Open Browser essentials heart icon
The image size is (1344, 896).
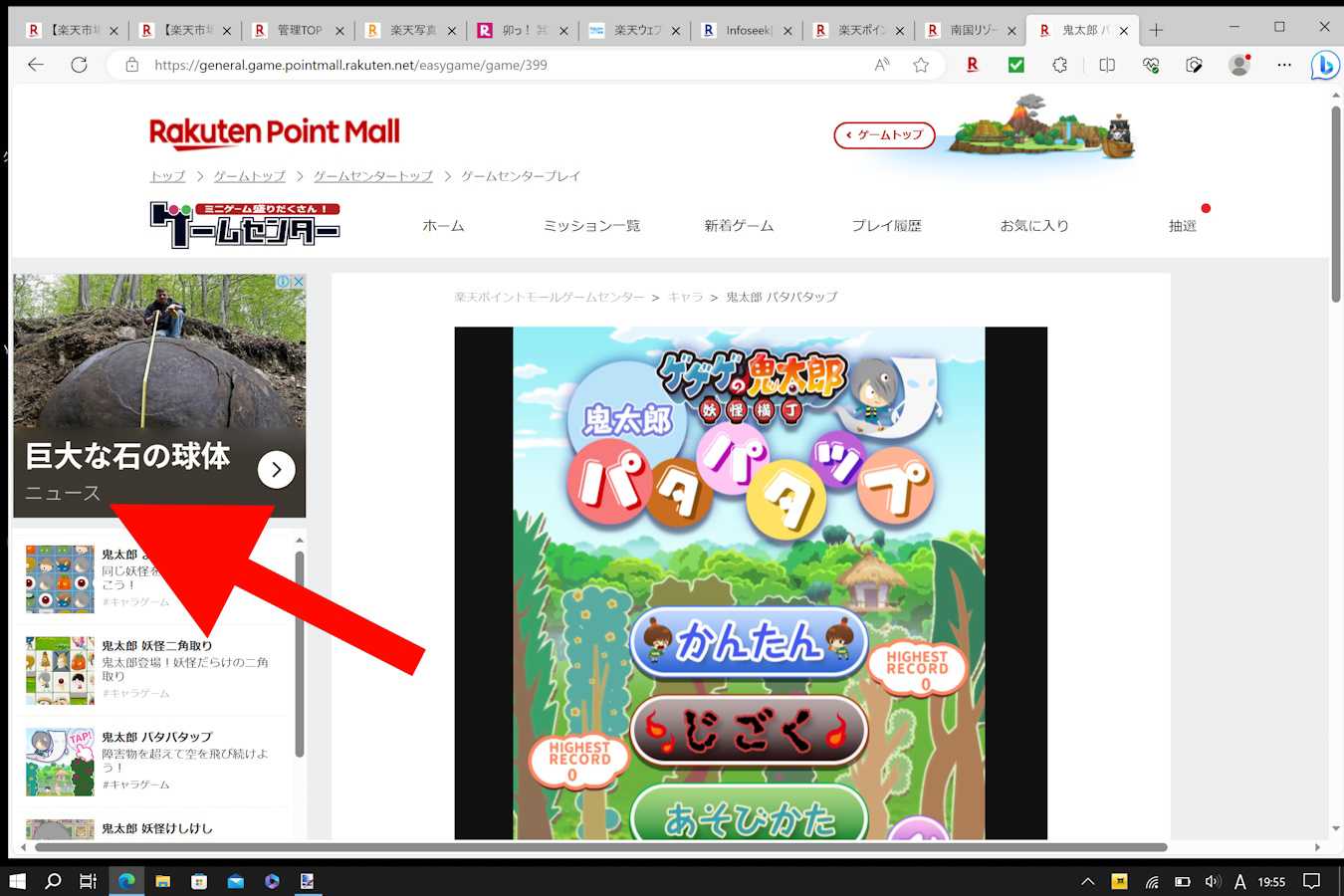[x=1151, y=65]
